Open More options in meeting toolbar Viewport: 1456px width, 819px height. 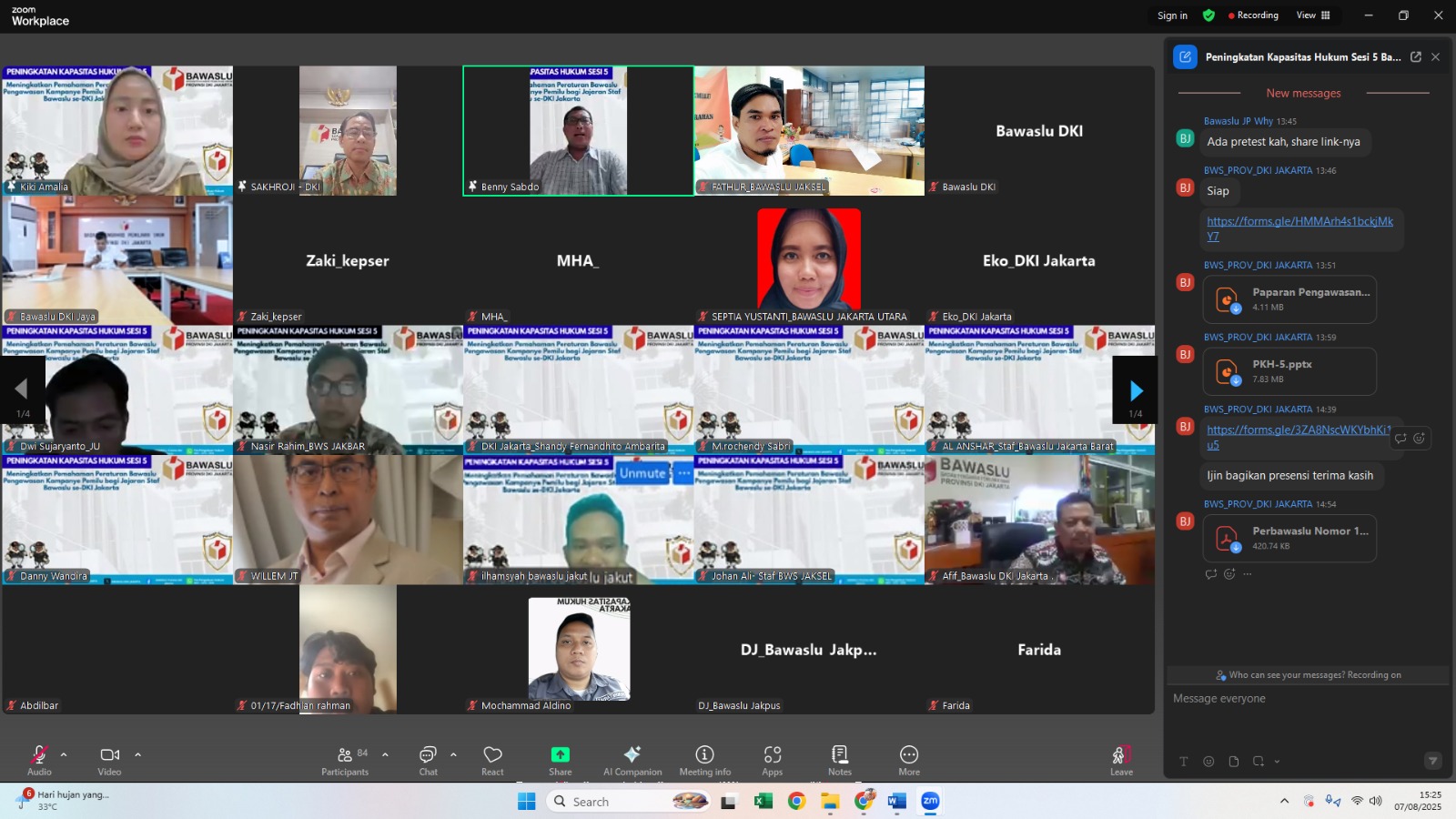[x=909, y=760]
